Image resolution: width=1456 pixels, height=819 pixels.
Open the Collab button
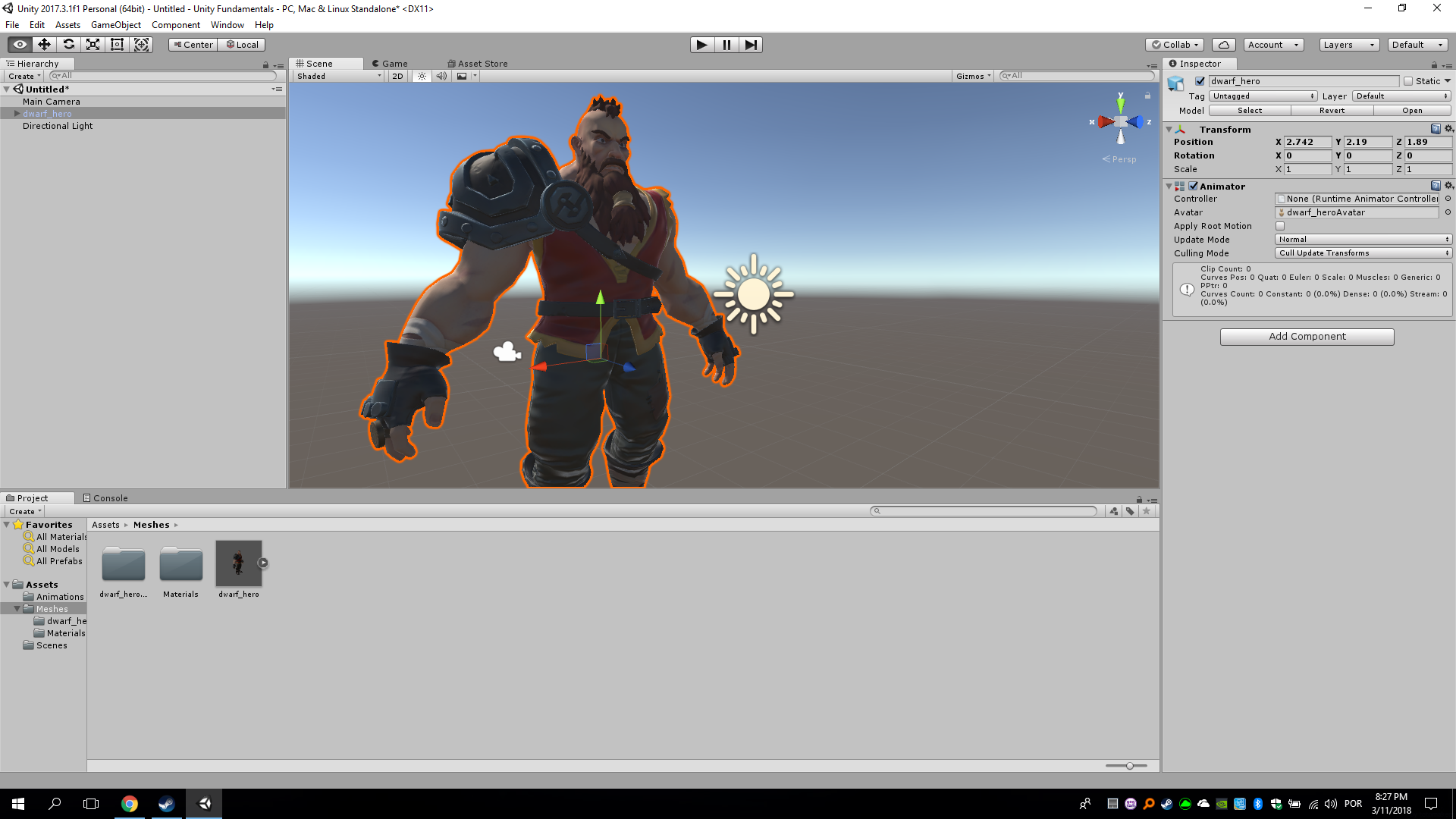point(1175,45)
